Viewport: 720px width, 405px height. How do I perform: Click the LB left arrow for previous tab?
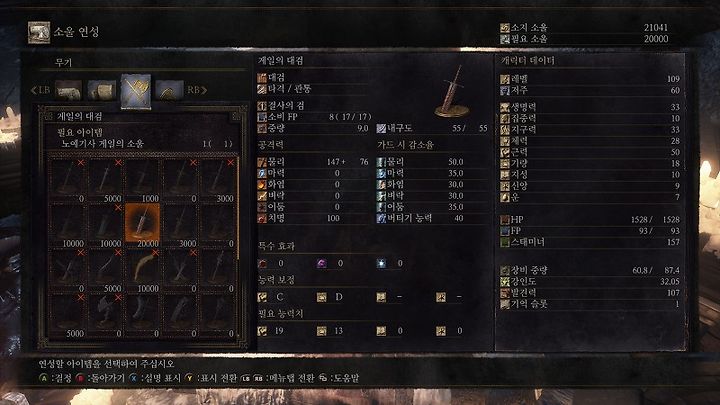tap(40, 90)
